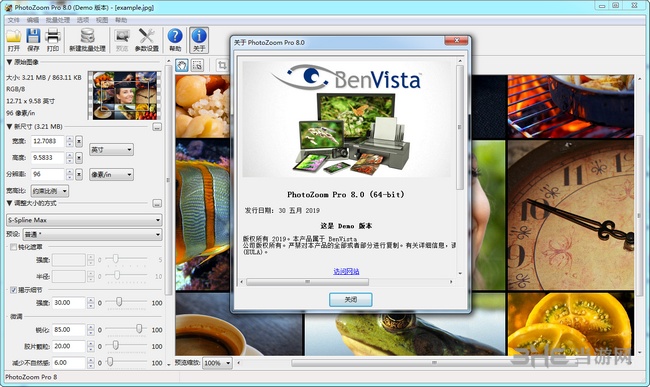Screen dimensions: 650x387
Task: Click the 高度 spinner arrows
Action: [x=70, y=158]
